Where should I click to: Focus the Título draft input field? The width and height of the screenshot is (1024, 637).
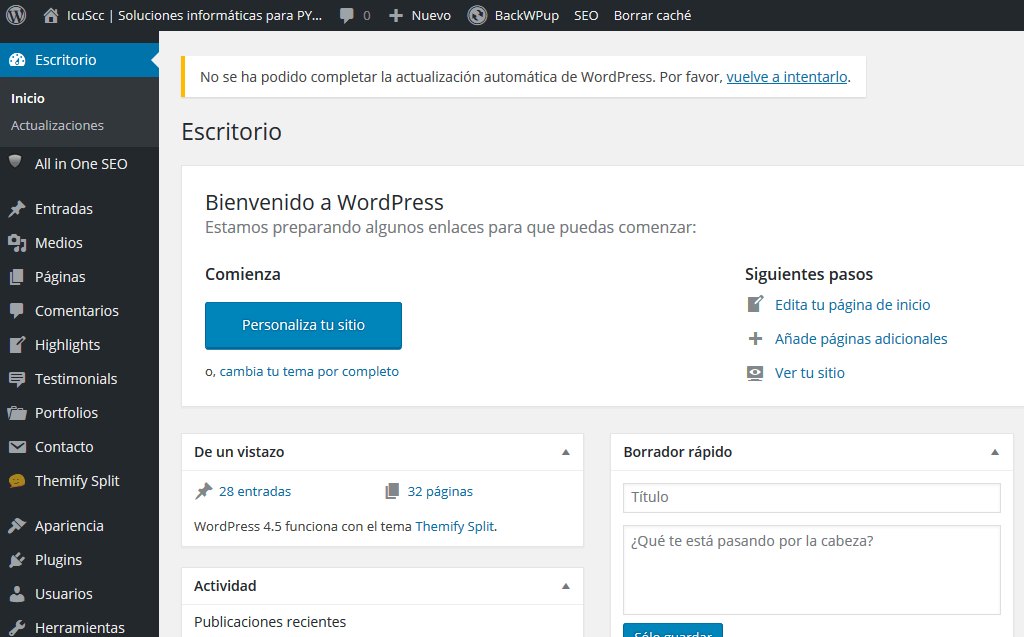click(812, 498)
